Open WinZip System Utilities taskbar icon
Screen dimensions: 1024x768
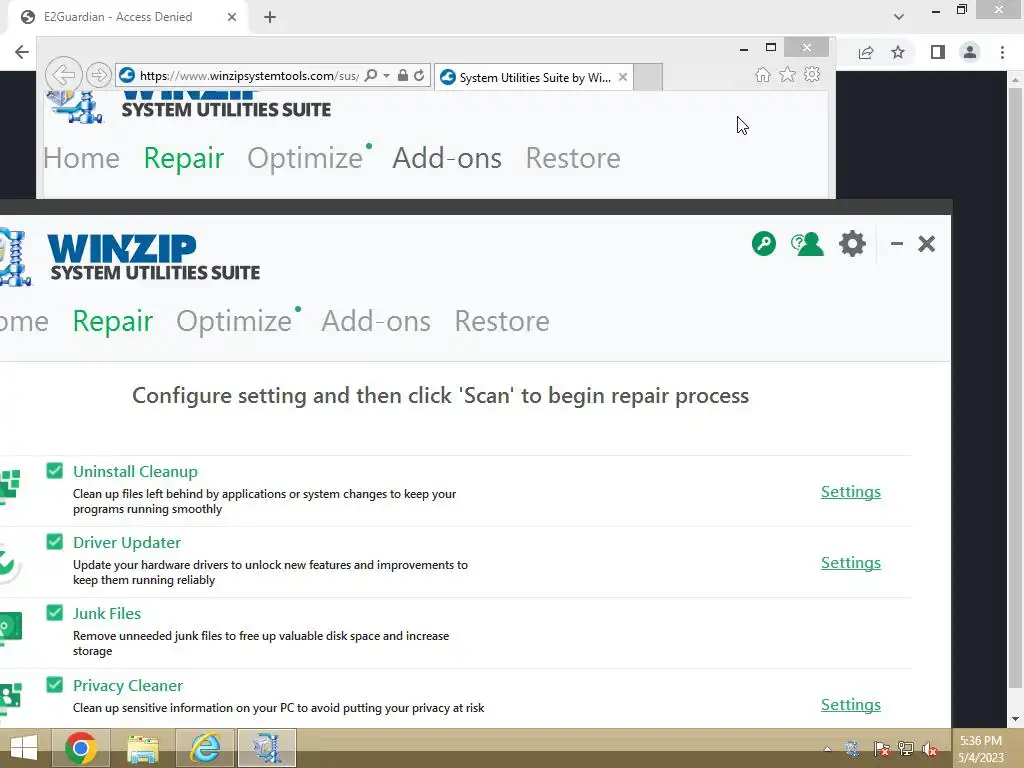click(x=266, y=748)
